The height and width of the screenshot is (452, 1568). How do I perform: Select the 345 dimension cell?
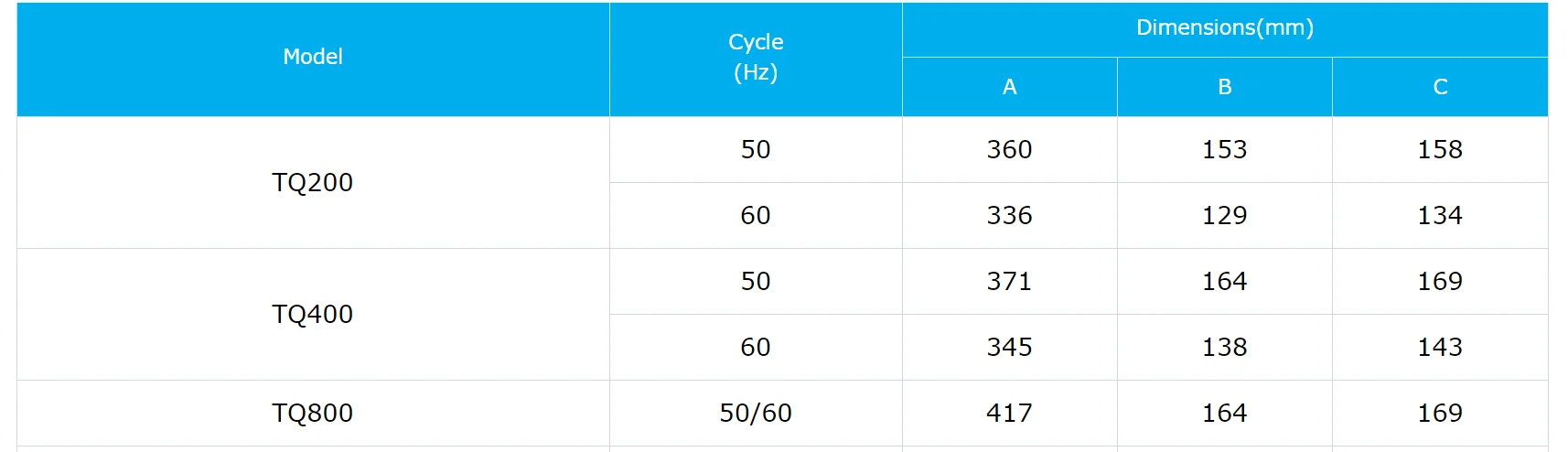[x=1009, y=347]
